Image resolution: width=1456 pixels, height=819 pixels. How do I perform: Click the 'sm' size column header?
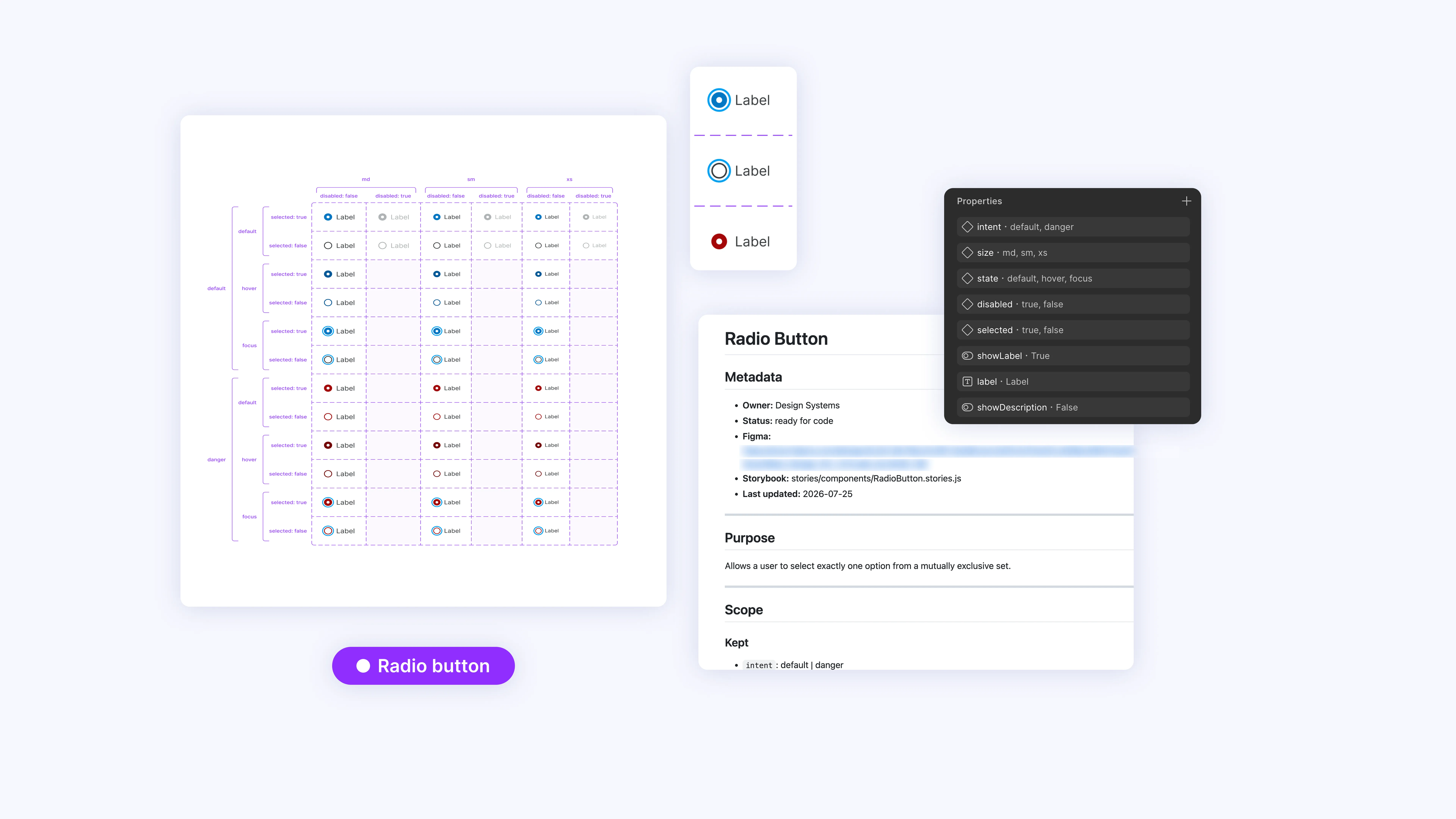tap(471, 179)
